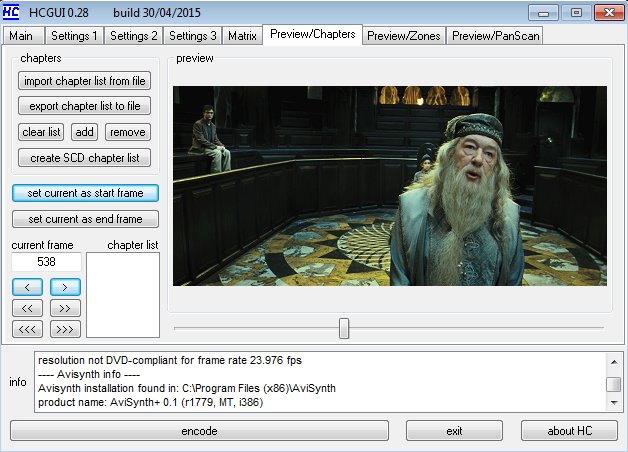Minimize the HCGUI window
Image resolution: width=628 pixels, height=452 pixels.
pos(543,13)
